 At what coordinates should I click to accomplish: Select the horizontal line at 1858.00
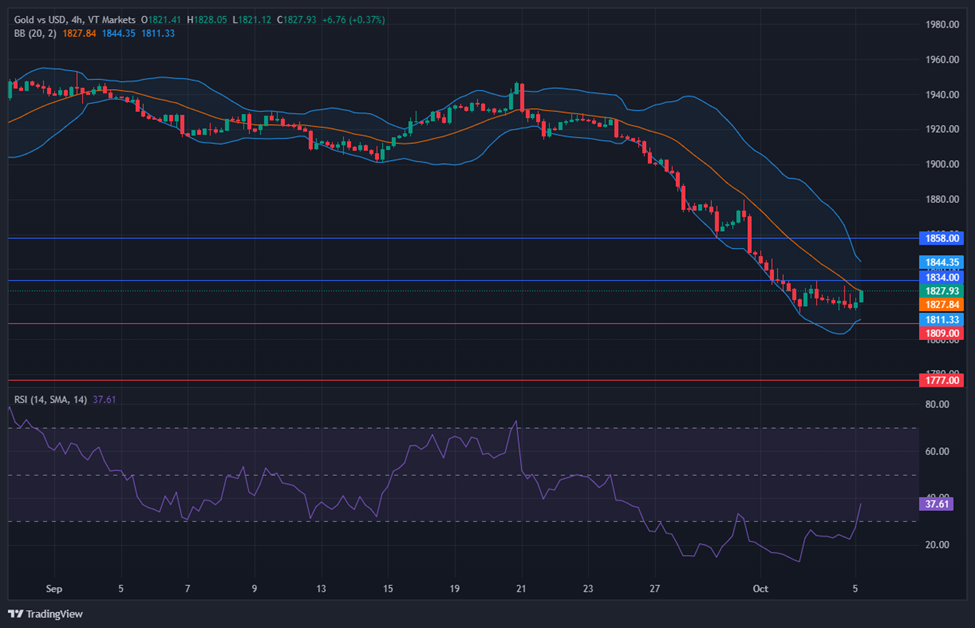pos(463,238)
